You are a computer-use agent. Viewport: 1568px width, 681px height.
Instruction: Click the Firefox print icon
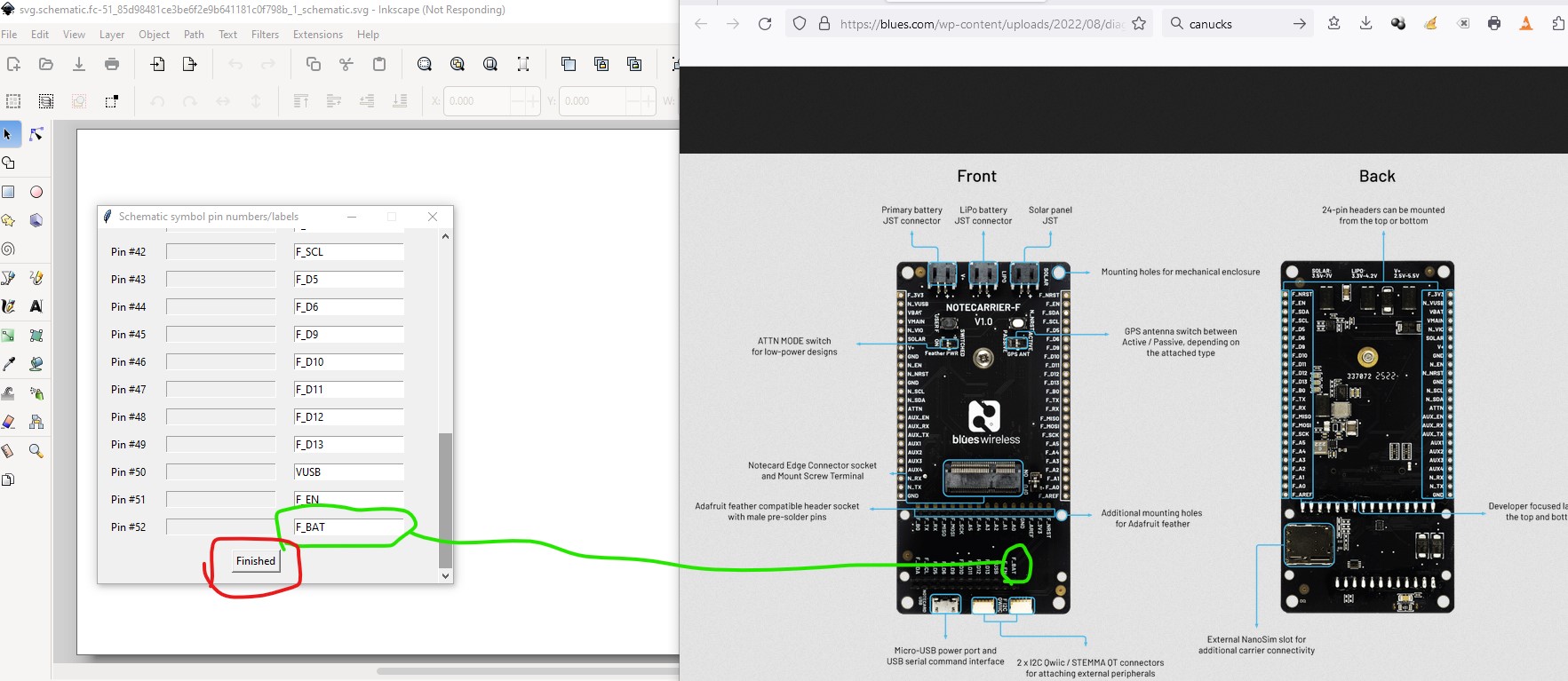[x=1494, y=24]
